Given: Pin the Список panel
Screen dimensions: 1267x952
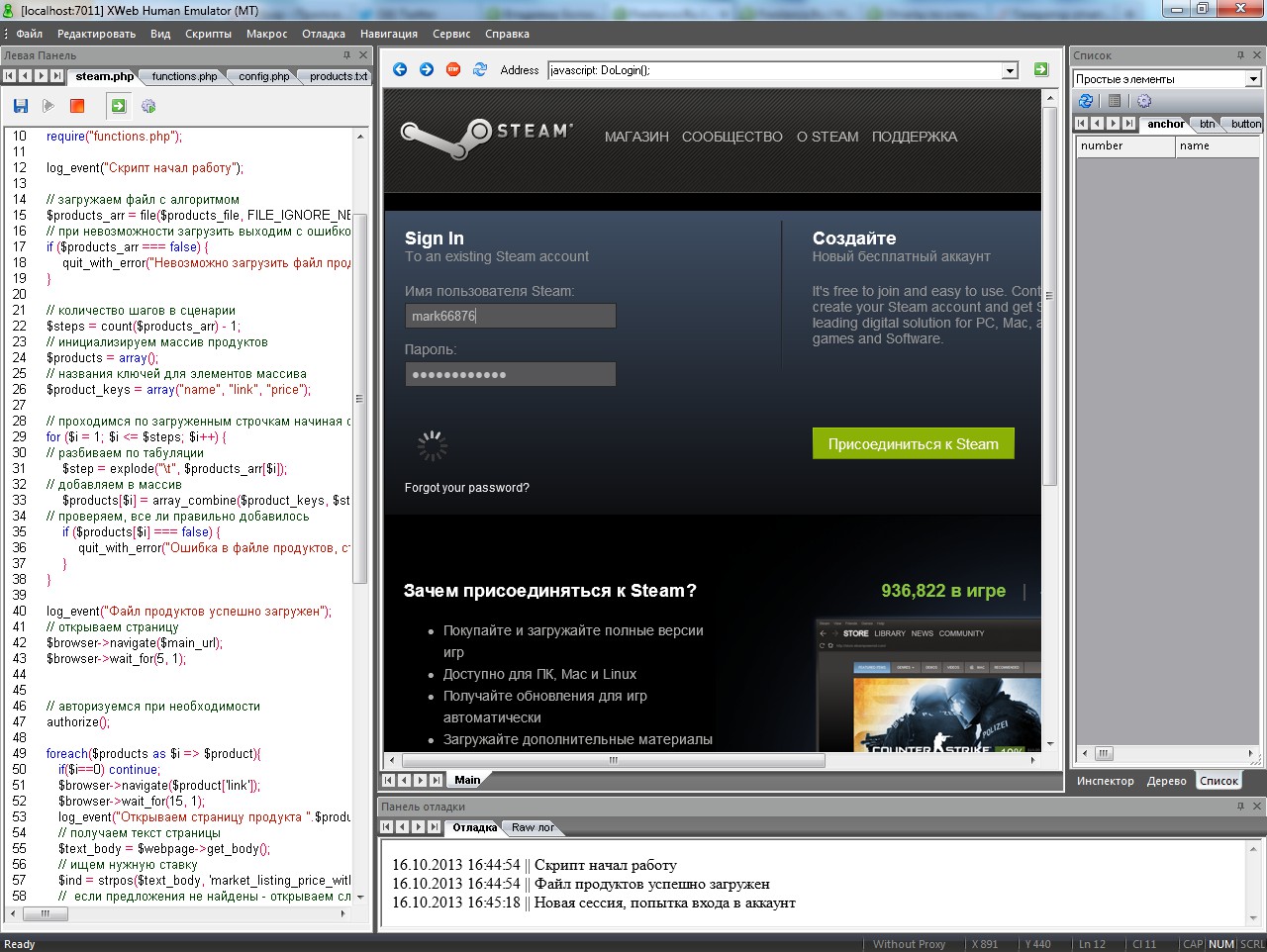Looking at the screenshot, I should tap(1240, 55).
